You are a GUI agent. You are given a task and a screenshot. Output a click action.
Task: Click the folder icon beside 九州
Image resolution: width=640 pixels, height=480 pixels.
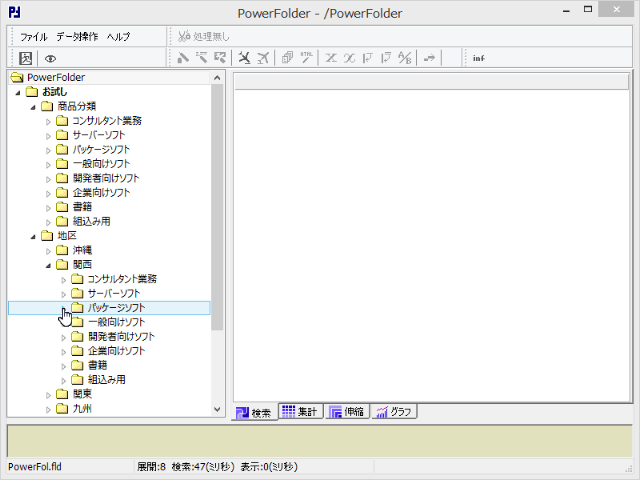62,408
